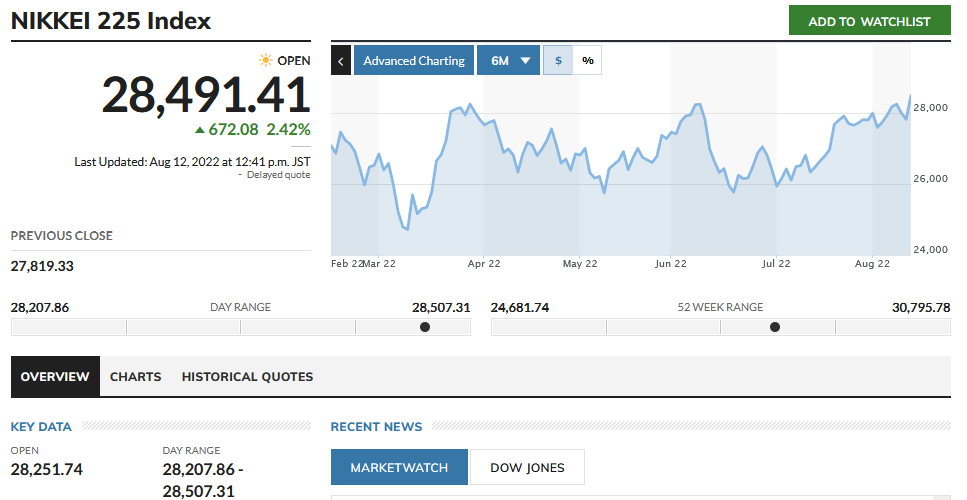
Task: Click the 52 WEEK RANGE label
Action: 720,307
